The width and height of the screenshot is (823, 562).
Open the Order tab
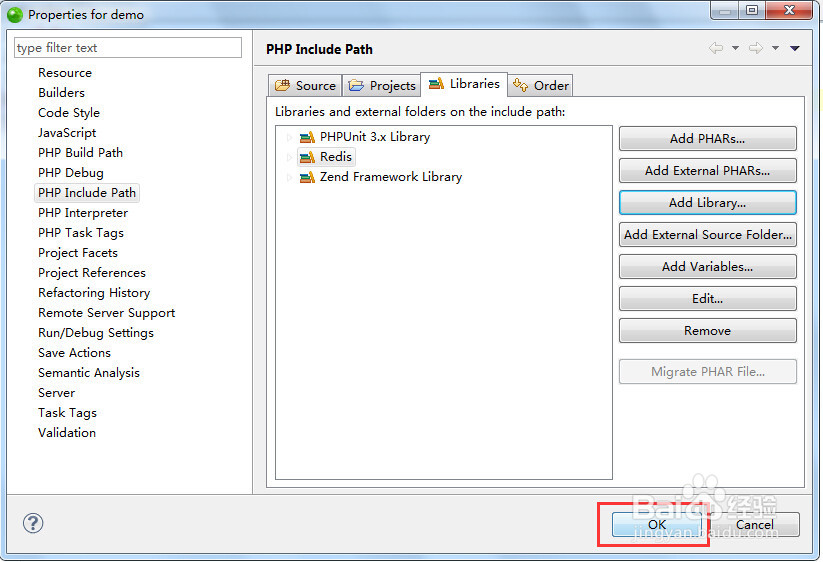coord(541,86)
